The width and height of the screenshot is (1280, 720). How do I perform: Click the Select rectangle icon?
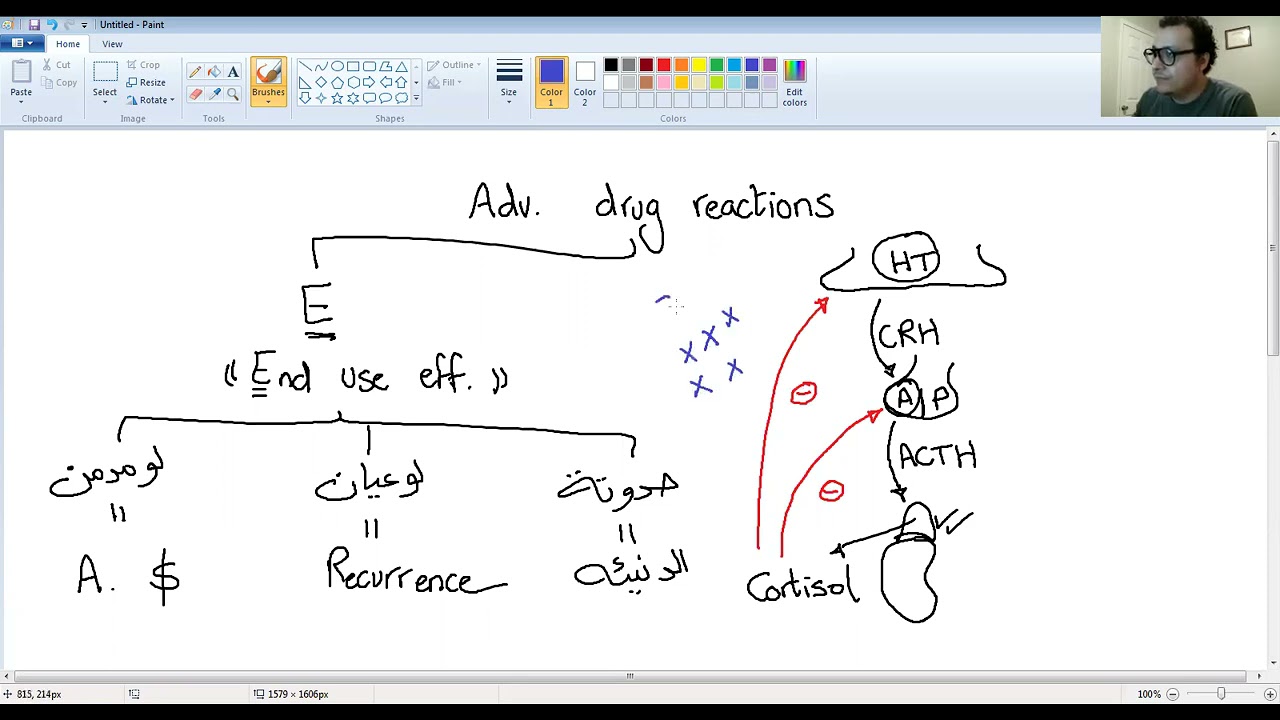tap(104, 72)
